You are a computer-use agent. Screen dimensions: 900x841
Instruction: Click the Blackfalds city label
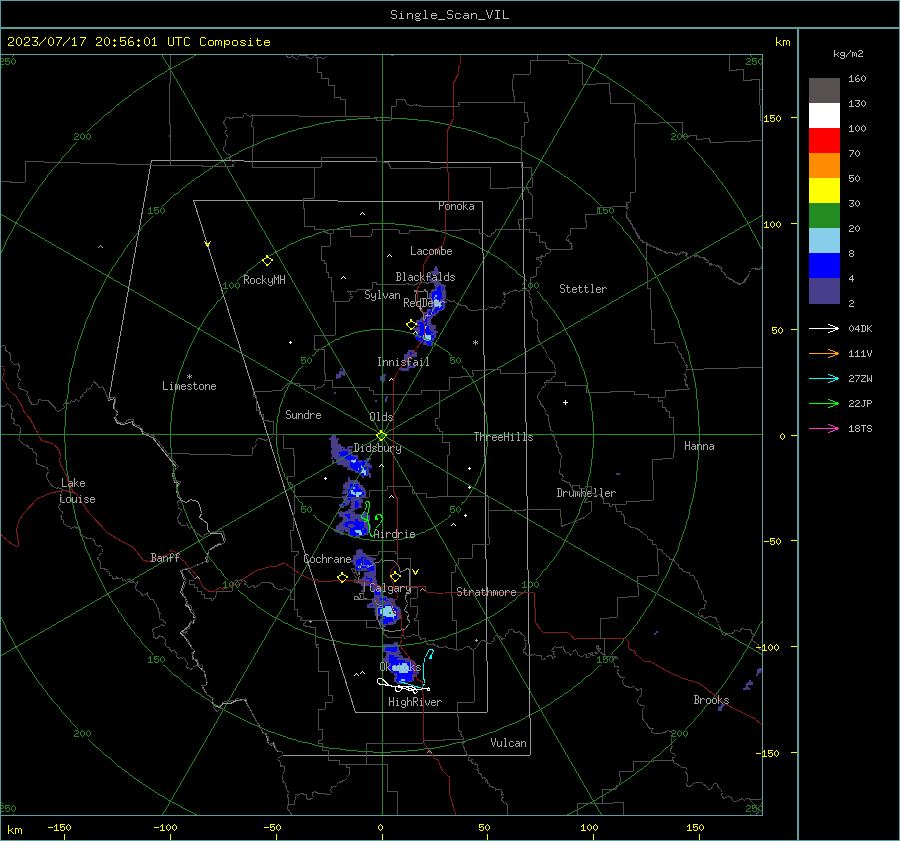point(425,277)
